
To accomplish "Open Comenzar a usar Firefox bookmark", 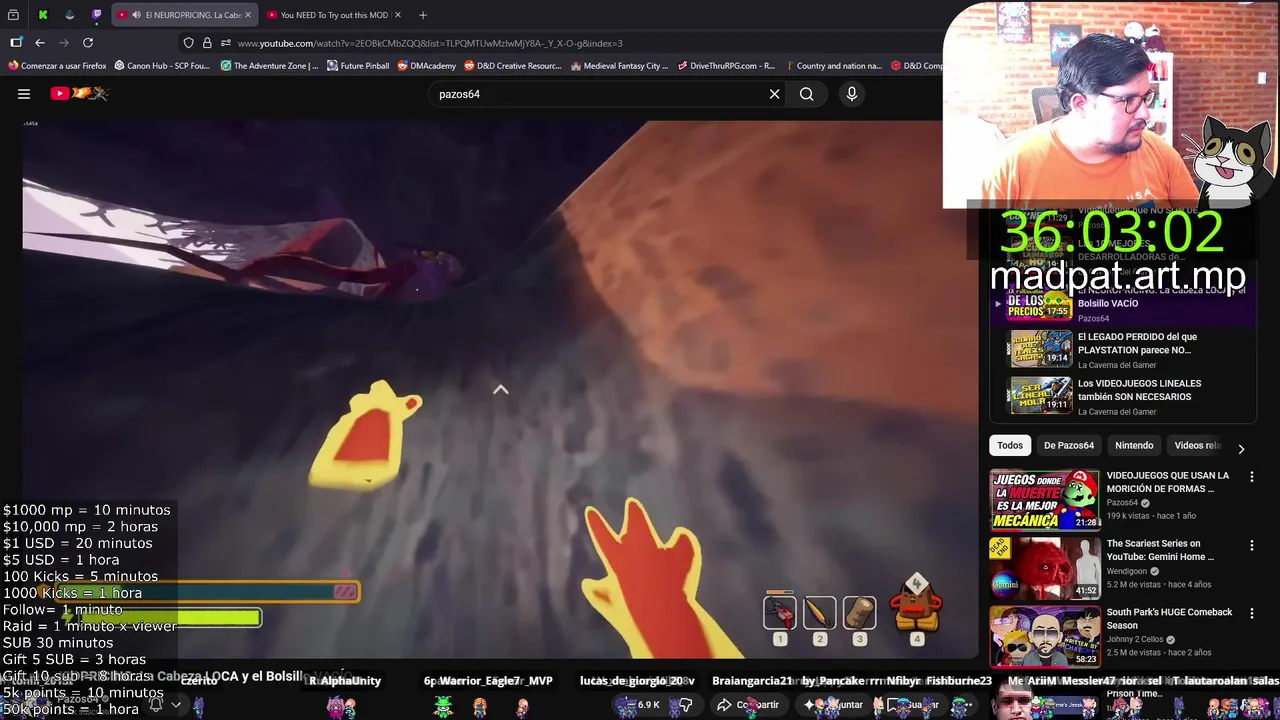I will pyautogui.click(x=57, y=66).
